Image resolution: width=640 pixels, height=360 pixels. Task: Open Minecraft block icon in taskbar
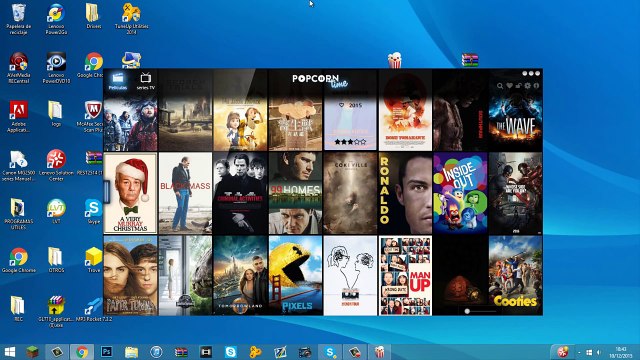coord(33,352)
